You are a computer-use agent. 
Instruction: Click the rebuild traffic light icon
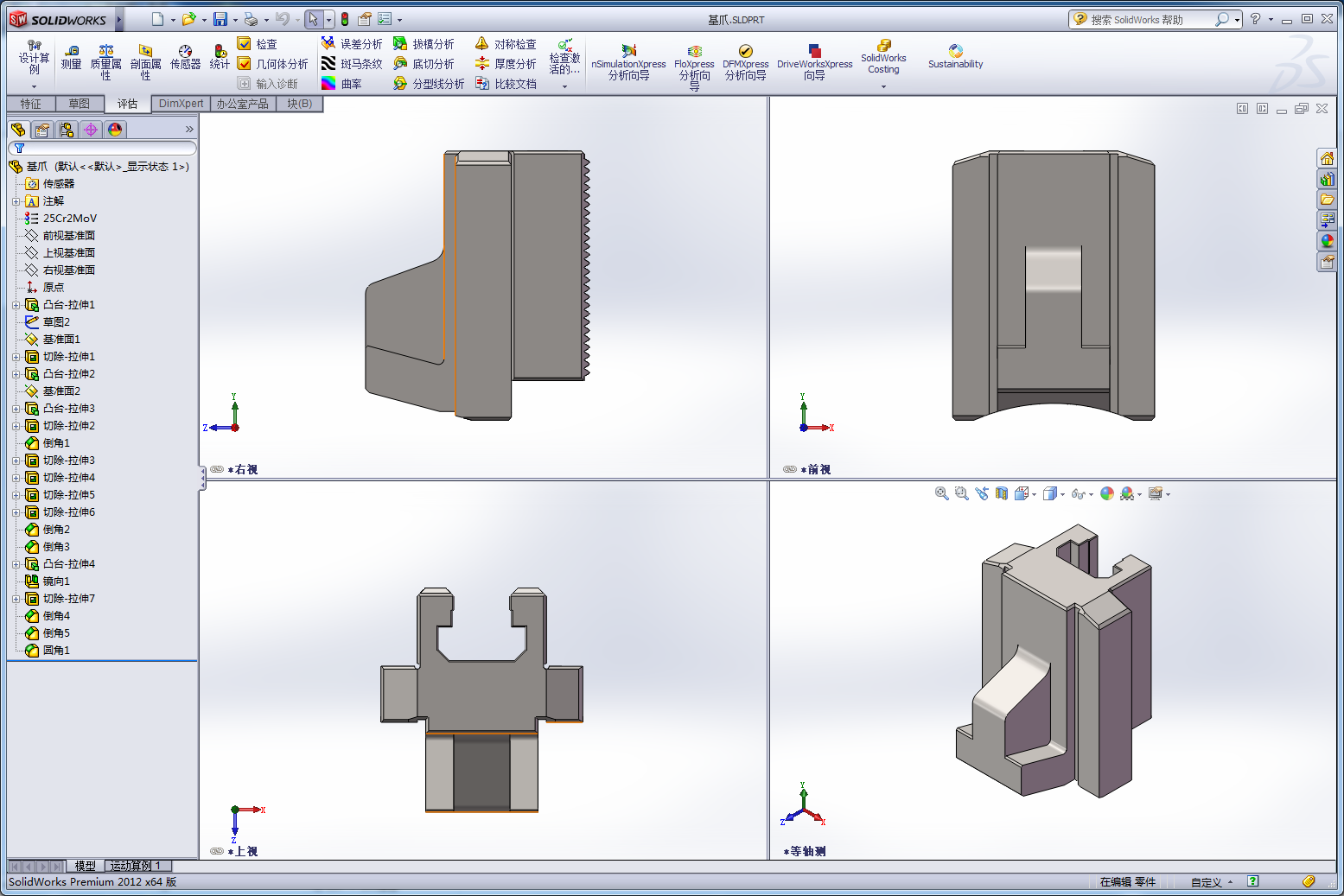(345, 19)
